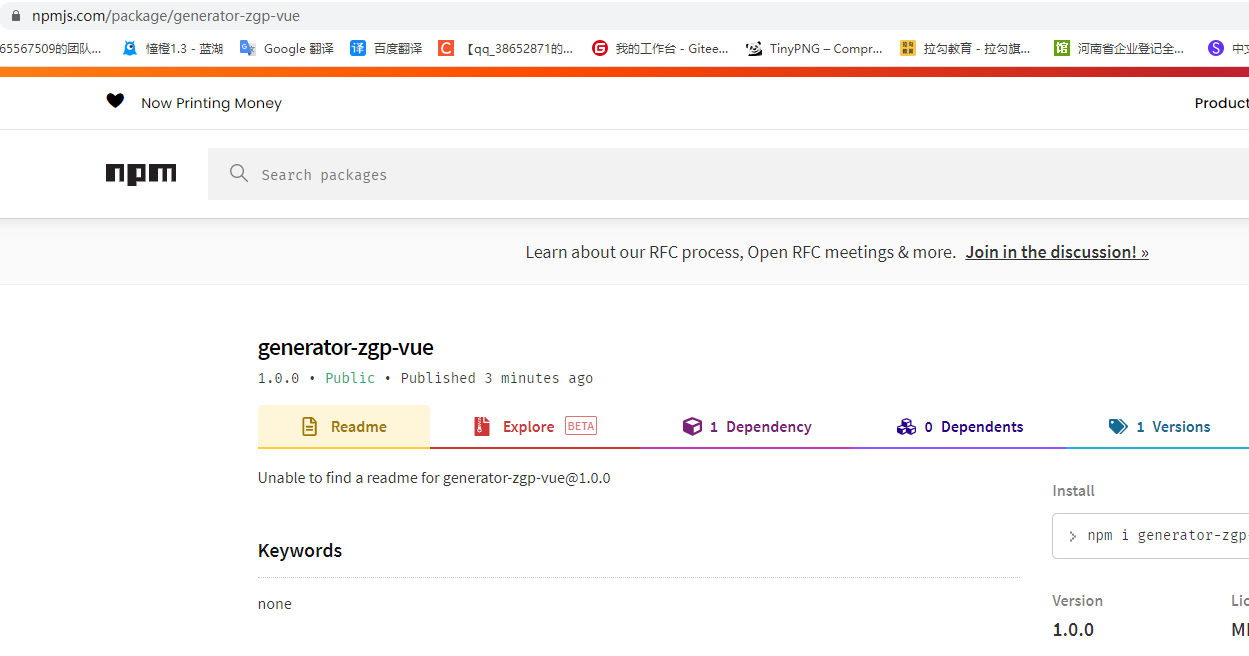Click the Unable to find a readme message
The image size is (1249, 656).
434,478
